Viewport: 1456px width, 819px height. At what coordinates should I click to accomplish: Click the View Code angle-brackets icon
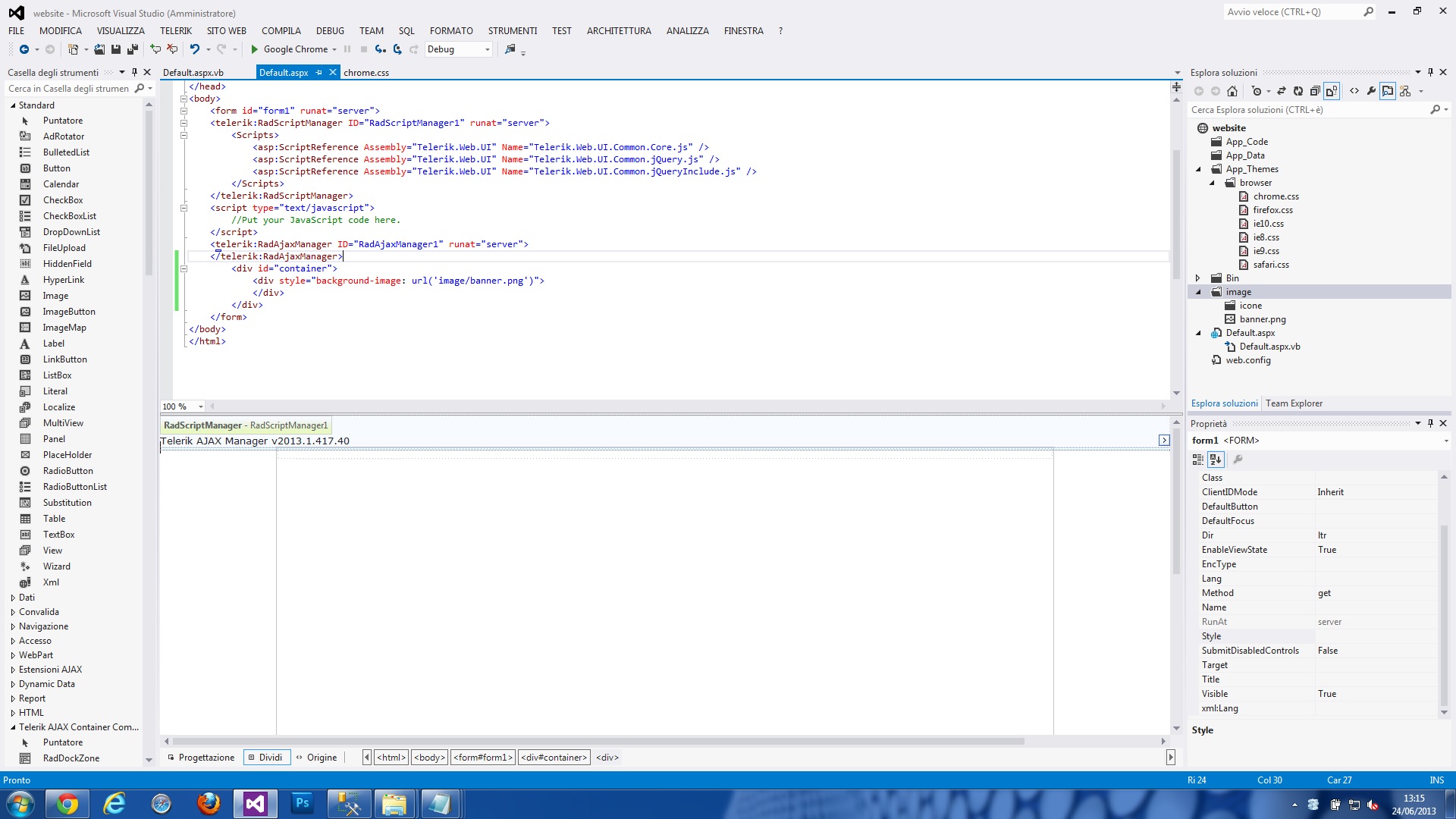(x=1354, y=91)
